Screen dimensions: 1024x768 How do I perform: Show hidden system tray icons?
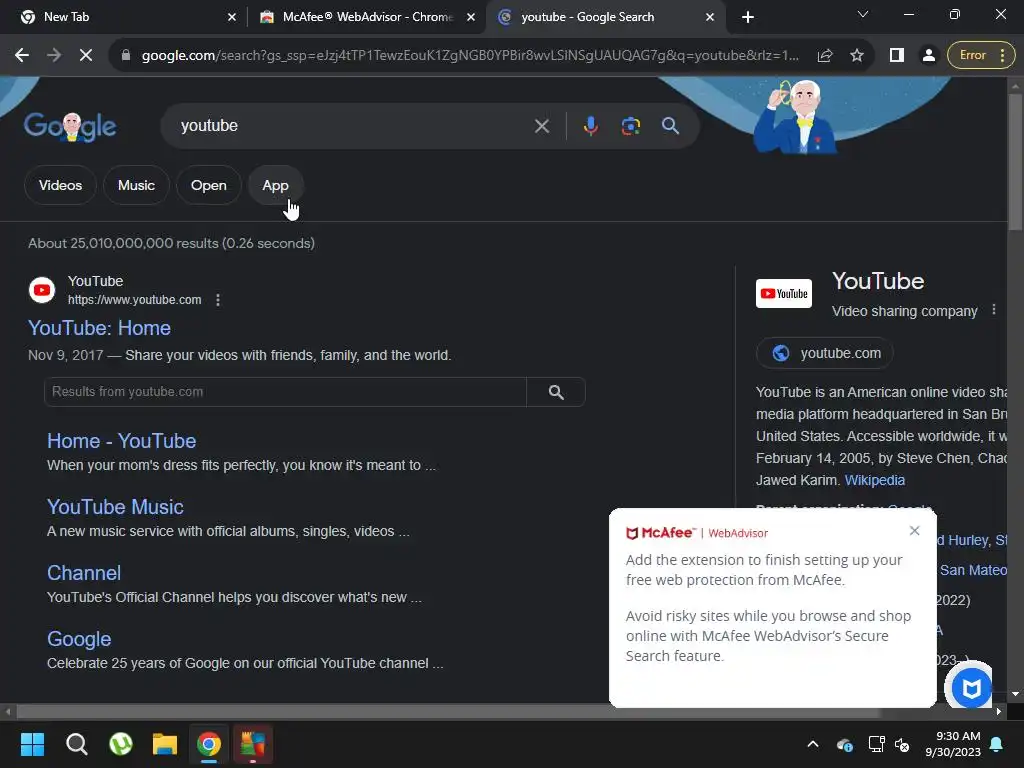[x=812, y=744]
